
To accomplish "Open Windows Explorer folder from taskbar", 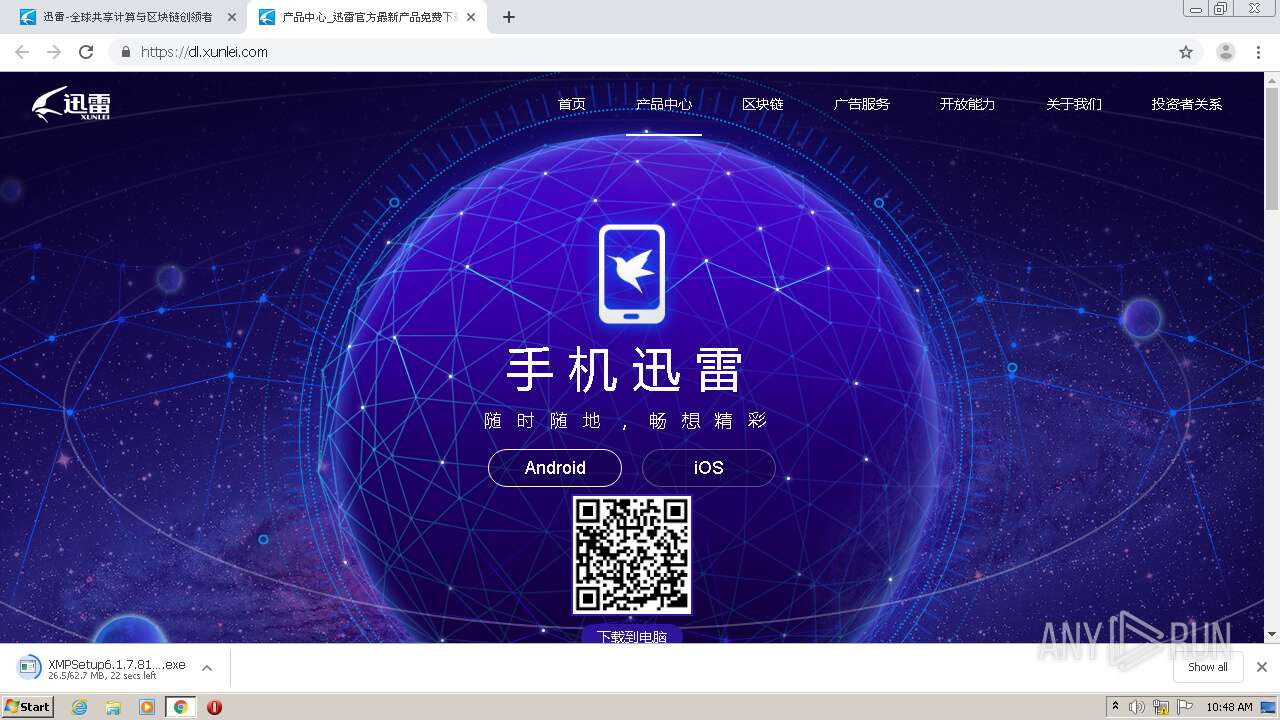I will click(113, 707).
